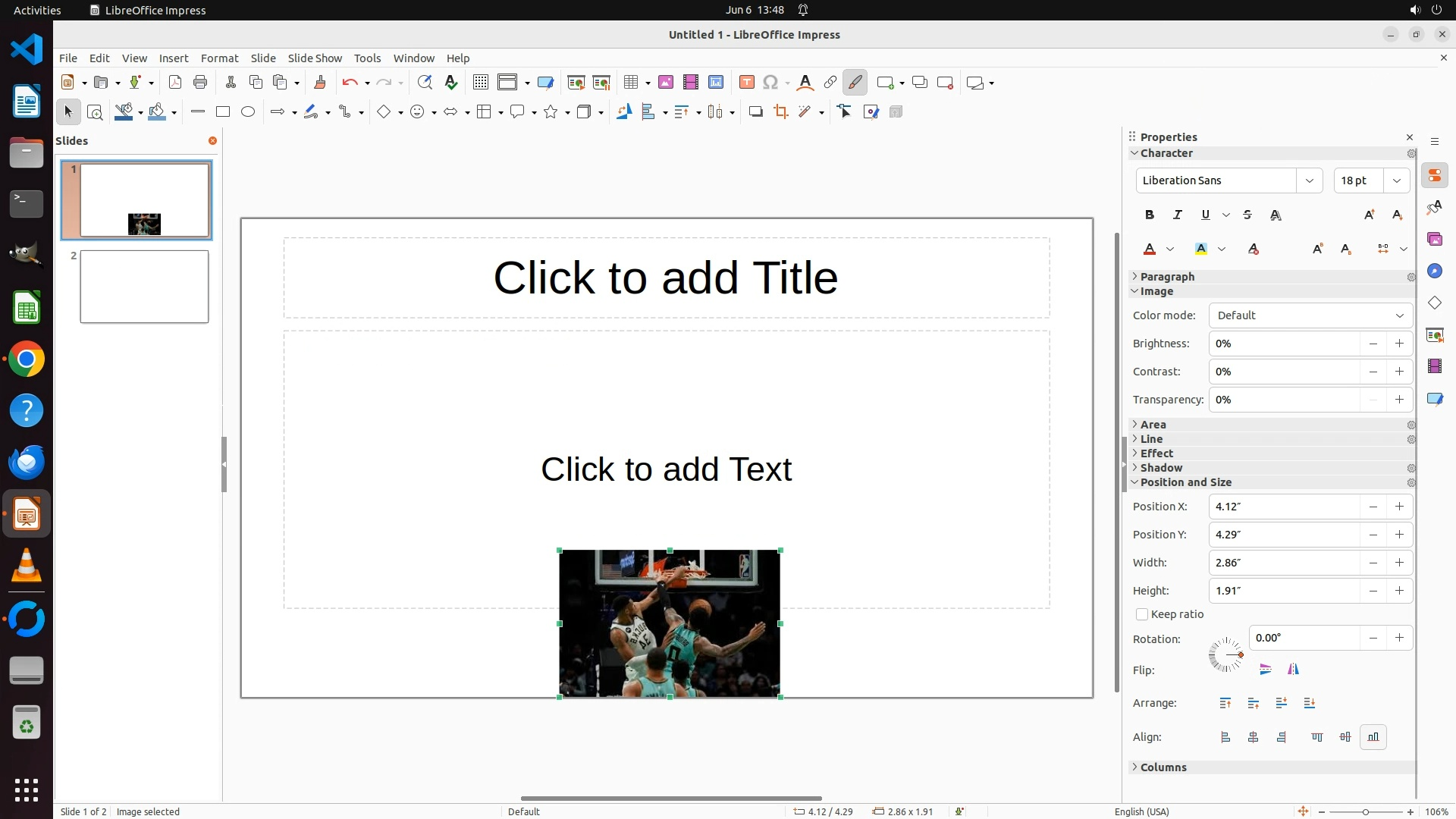Screen dimensions: 1456x819
Task: Open the font size dropdown
Action: [1396, 180]
